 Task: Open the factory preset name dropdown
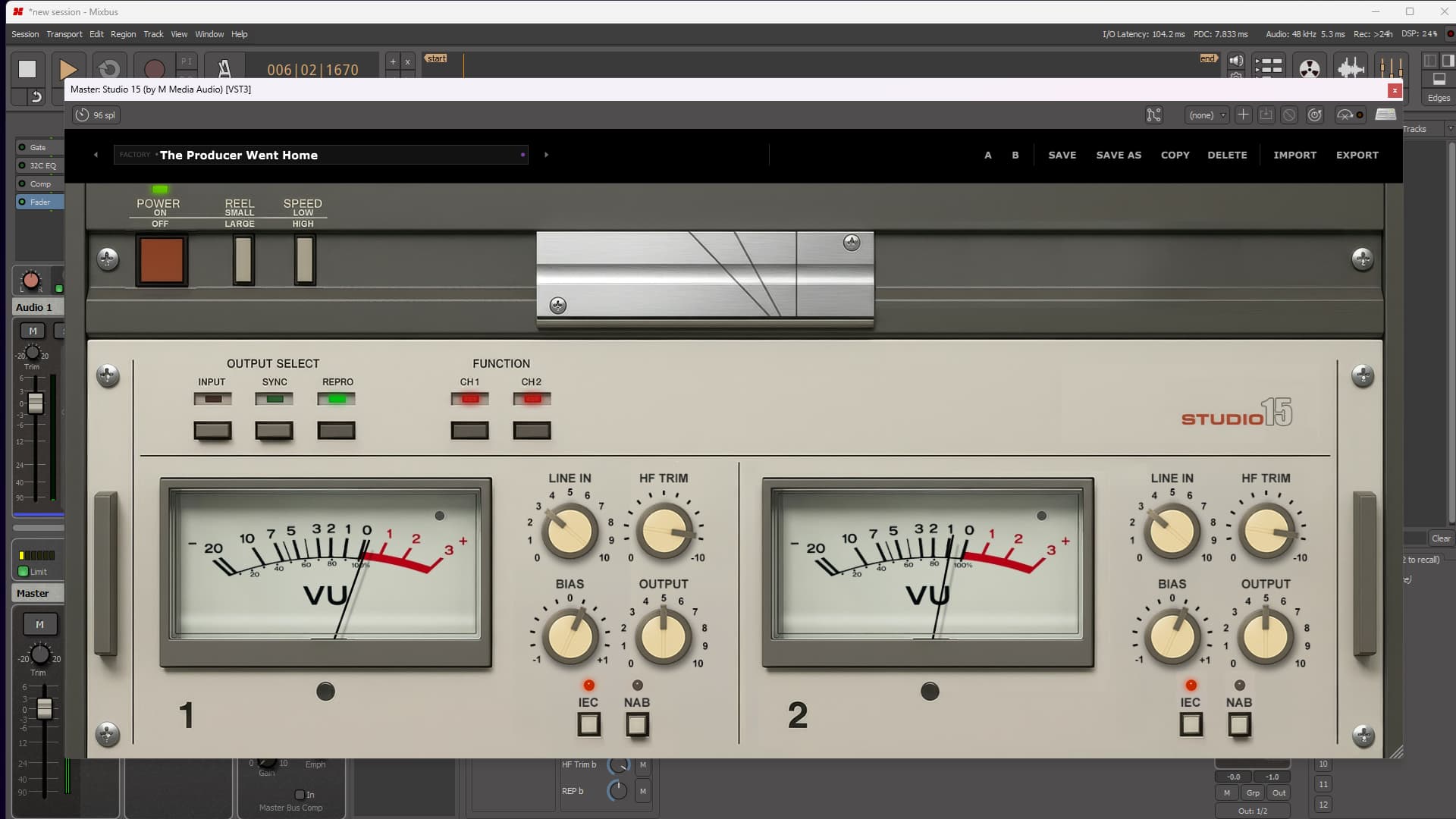pyautogui.click(x=321, y=155)
